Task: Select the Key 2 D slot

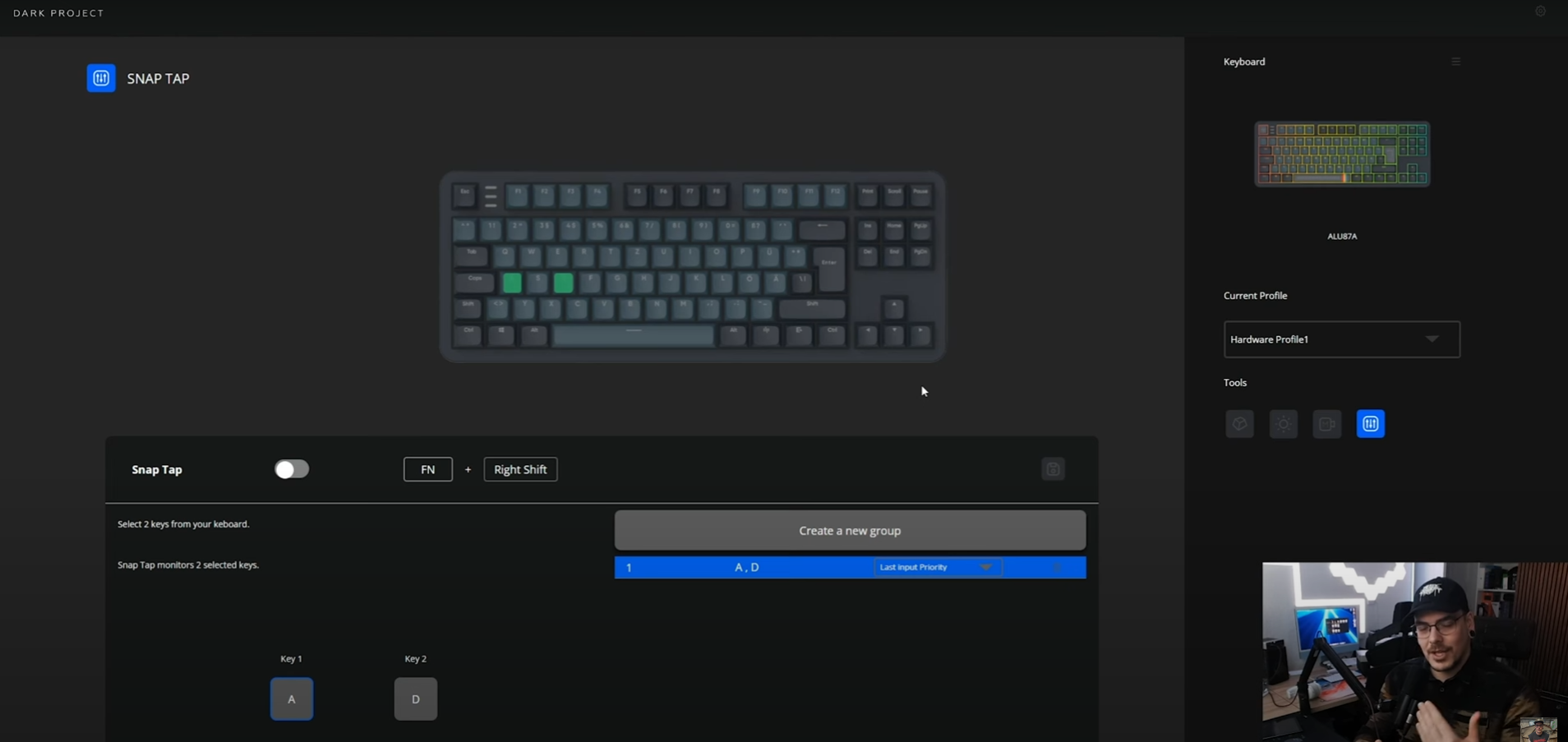Action: [416, 698]
